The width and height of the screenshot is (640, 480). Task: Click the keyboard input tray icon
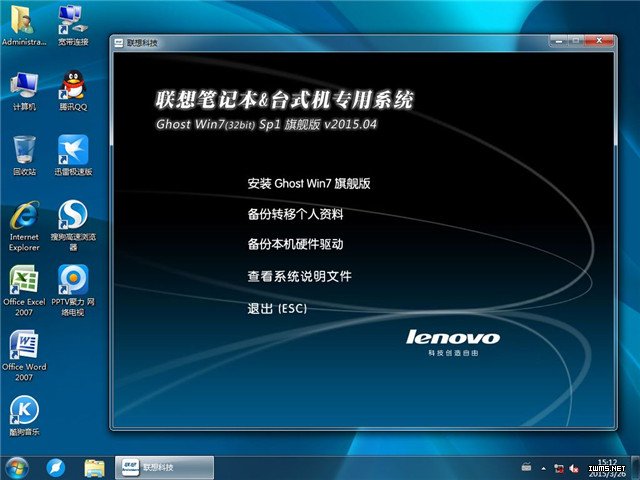coord(527,467)
